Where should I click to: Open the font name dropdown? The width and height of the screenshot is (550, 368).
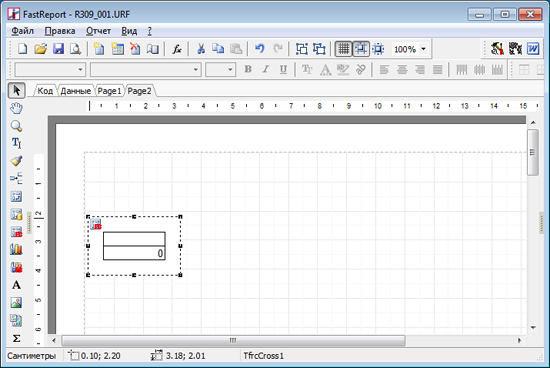[x=196, y=69]
